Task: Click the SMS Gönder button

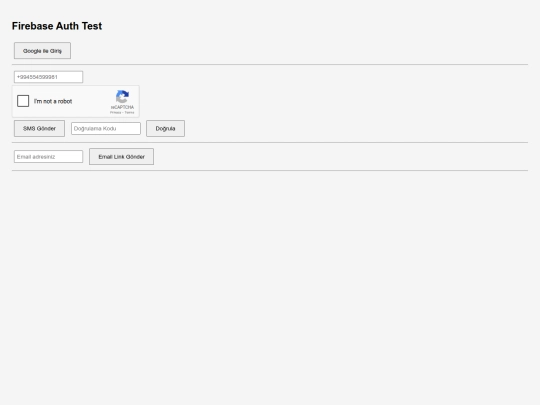Action: (x=39, y=128)
